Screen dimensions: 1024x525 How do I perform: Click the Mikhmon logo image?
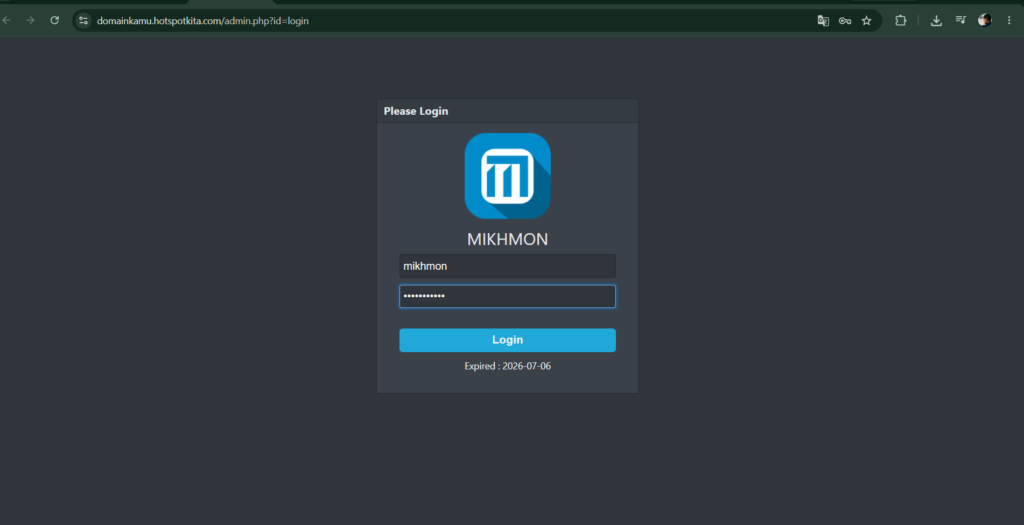pyautogui.click(x=507, y=176)
